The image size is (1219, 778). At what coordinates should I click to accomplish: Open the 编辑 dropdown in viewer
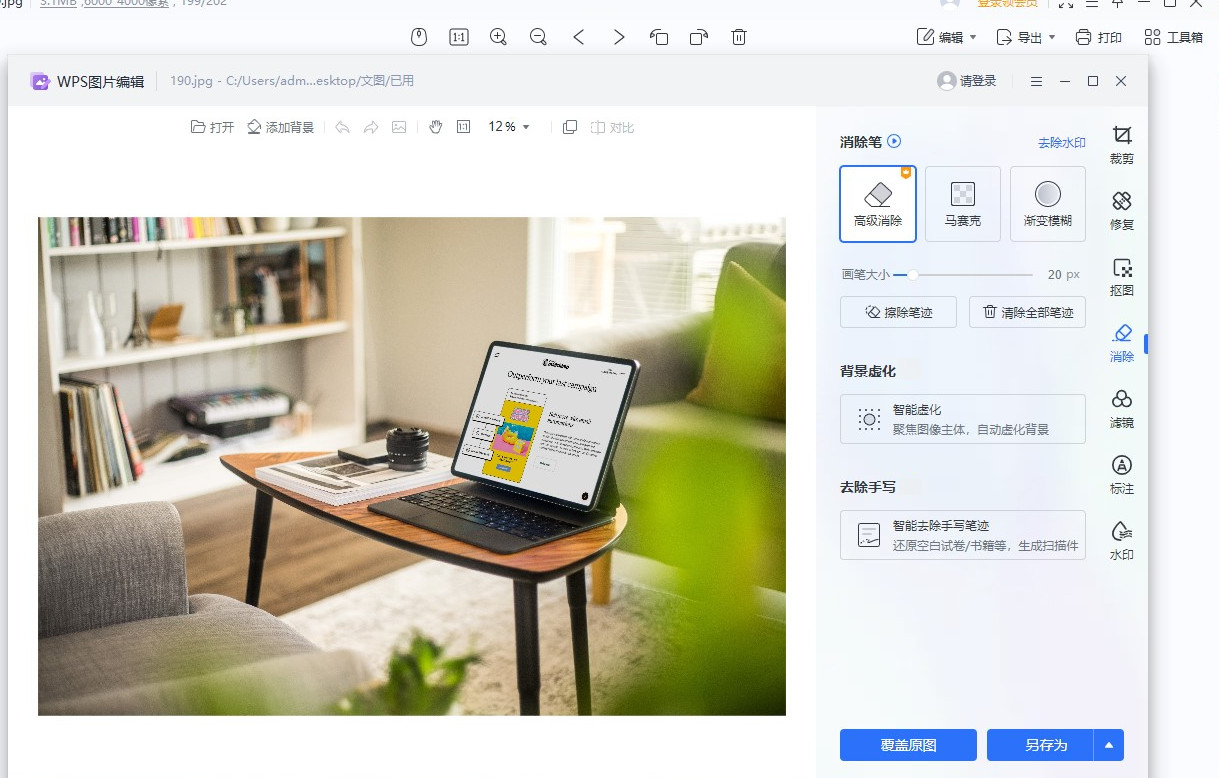(947, 37)
